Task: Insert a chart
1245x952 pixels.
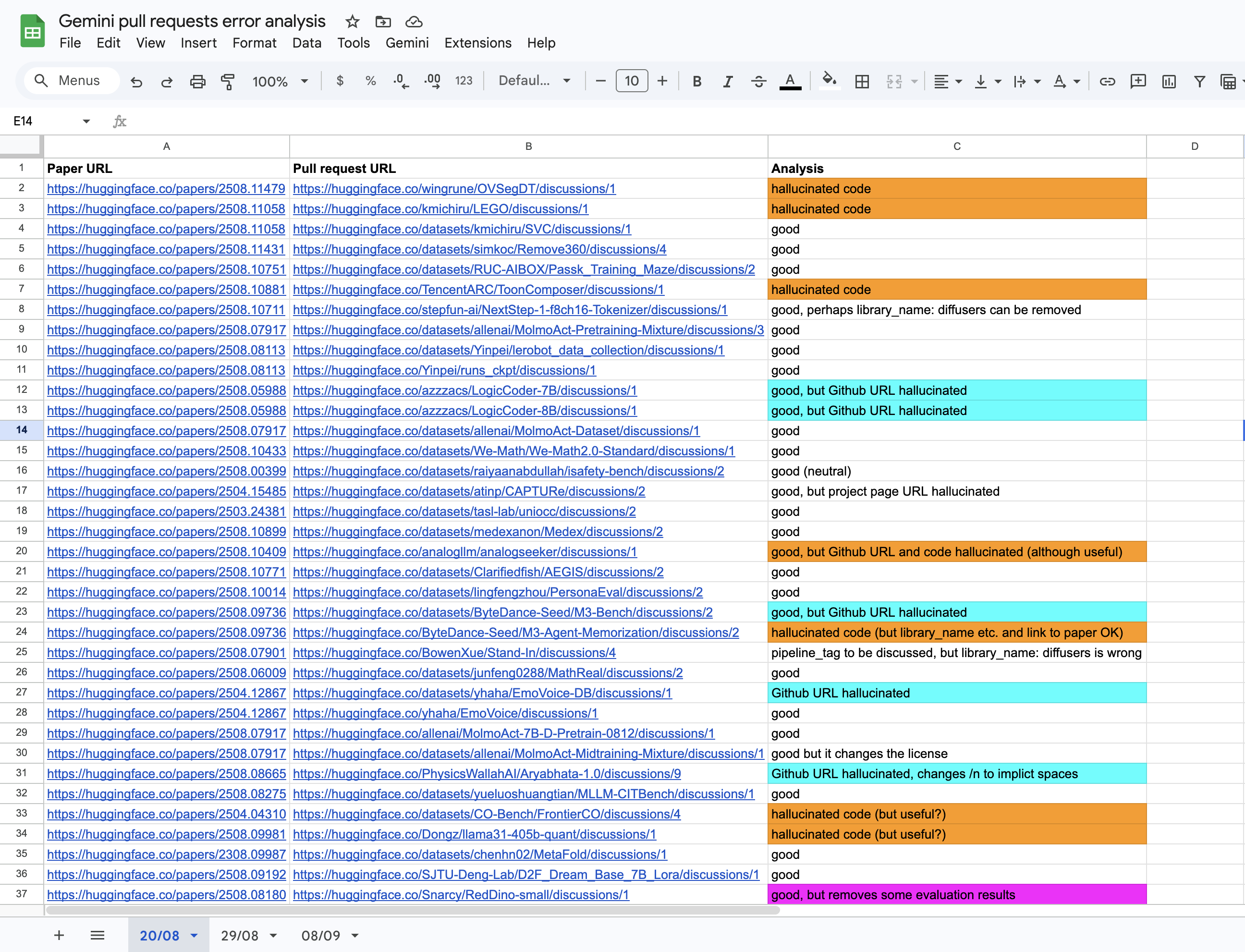Action: (1169, 82)
